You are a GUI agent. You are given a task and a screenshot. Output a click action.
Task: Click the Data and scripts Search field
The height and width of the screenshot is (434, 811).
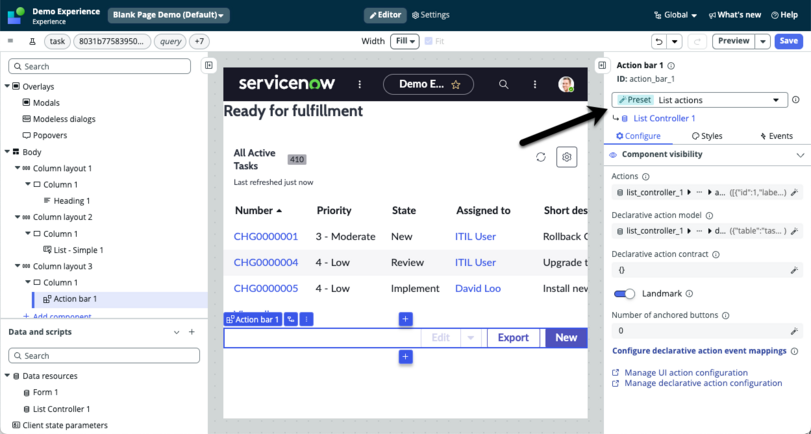(x=104, y=355)
